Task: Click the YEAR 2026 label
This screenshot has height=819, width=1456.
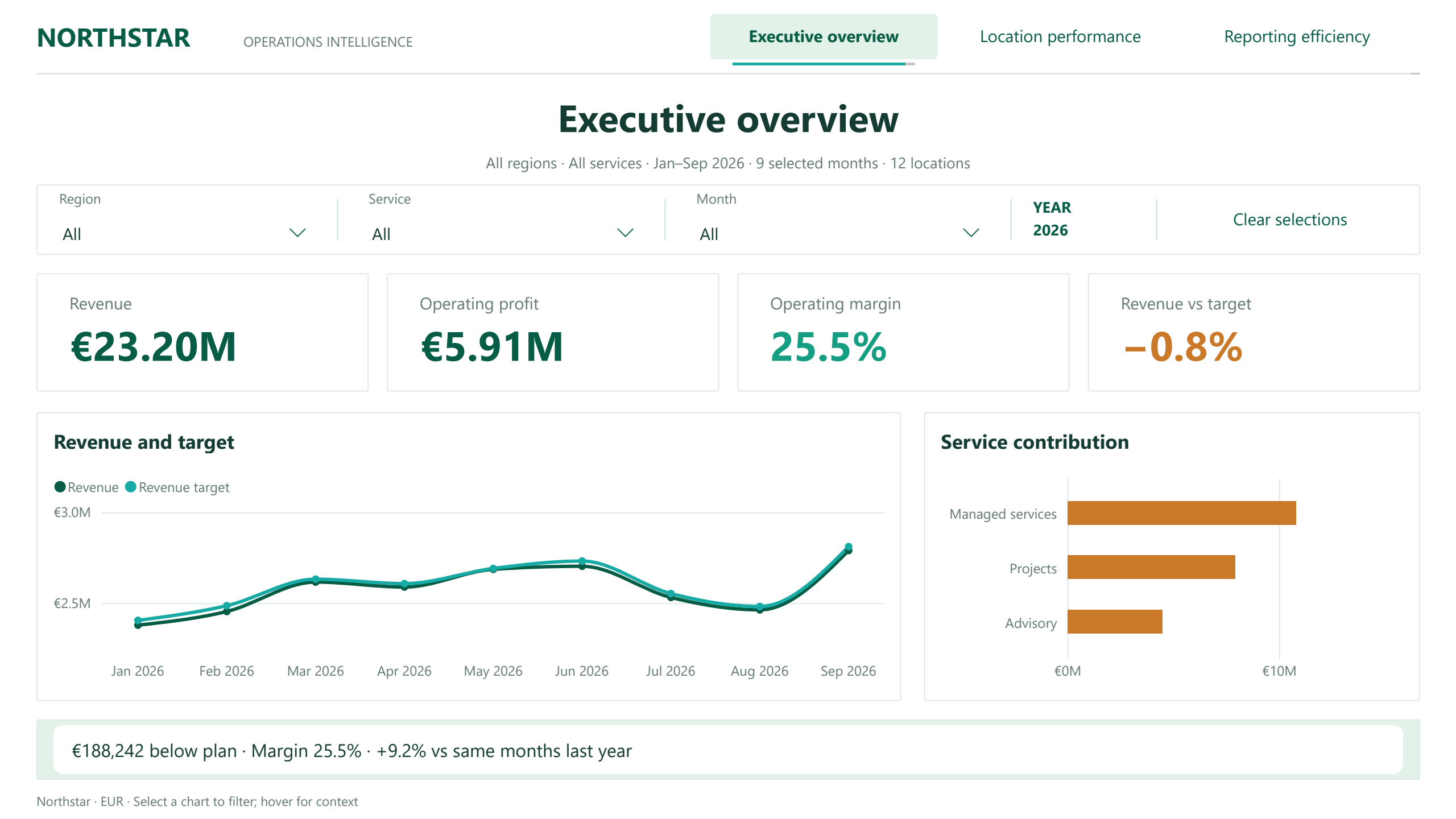Action: pyautogui.click(x=1052, y=219)
